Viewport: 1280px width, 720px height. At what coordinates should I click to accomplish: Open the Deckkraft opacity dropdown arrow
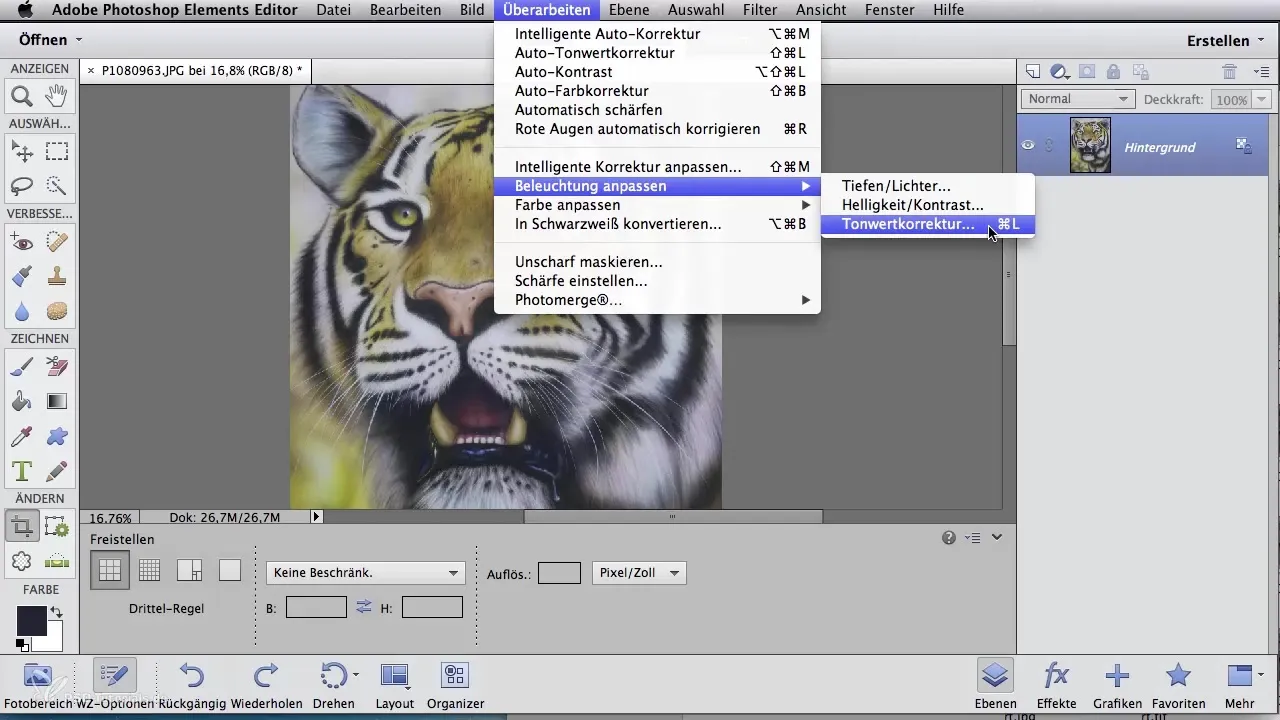pyautogui.click(x=1260, y=99)
